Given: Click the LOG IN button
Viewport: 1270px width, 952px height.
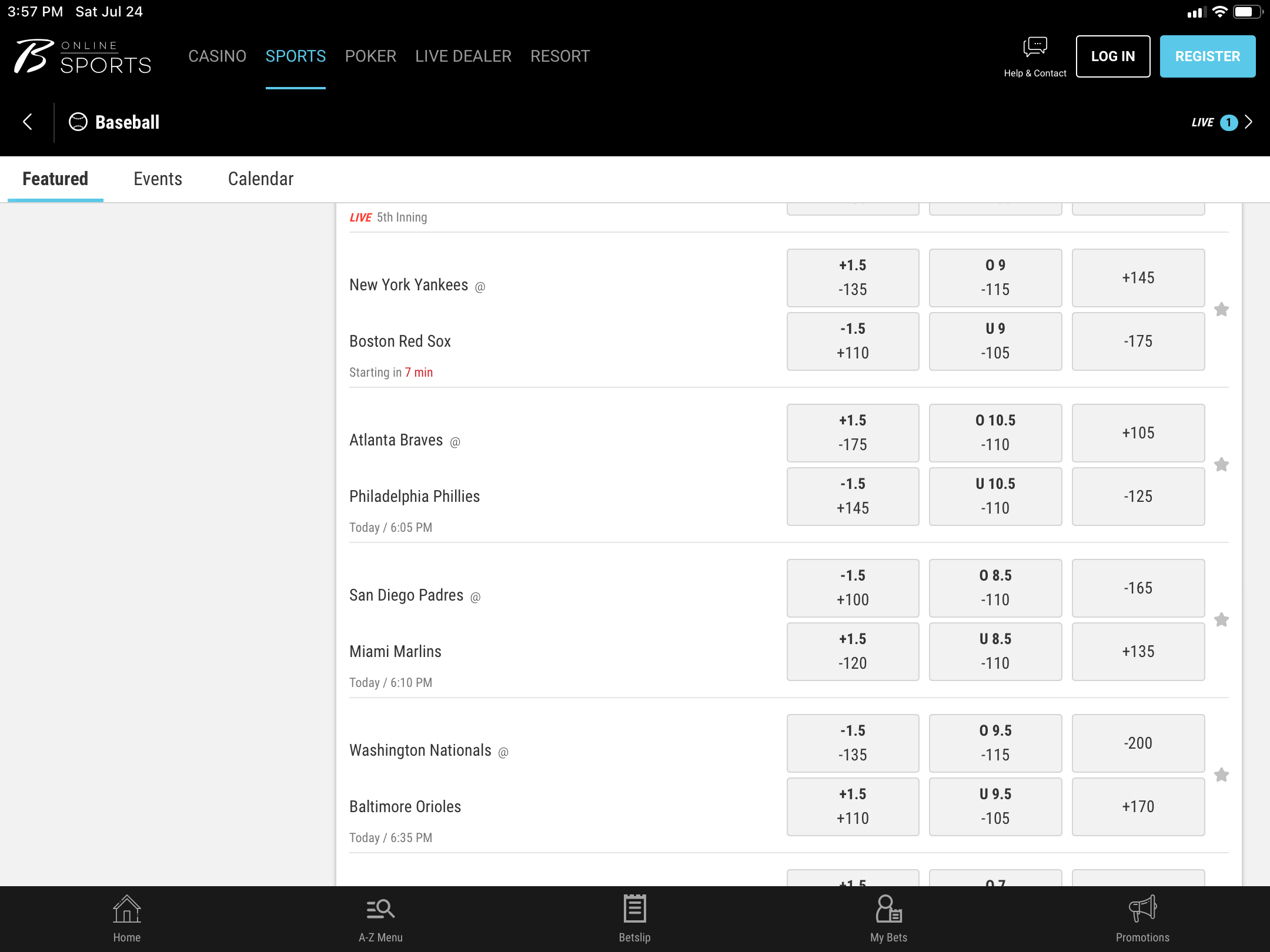Looking at the screenshot, I should [x=1112, y=56].
